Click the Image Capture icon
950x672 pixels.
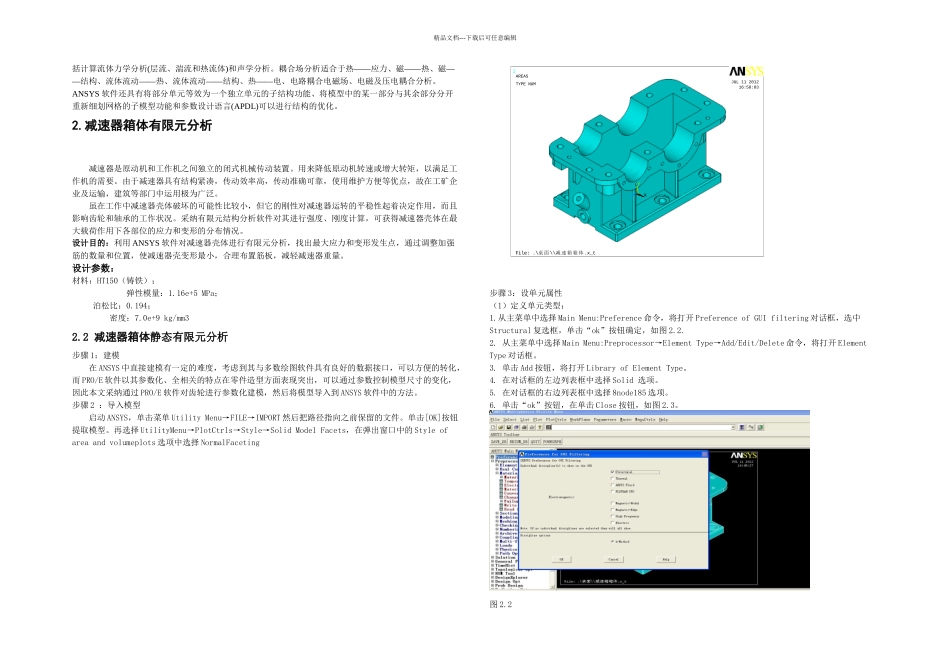[524, 427]
